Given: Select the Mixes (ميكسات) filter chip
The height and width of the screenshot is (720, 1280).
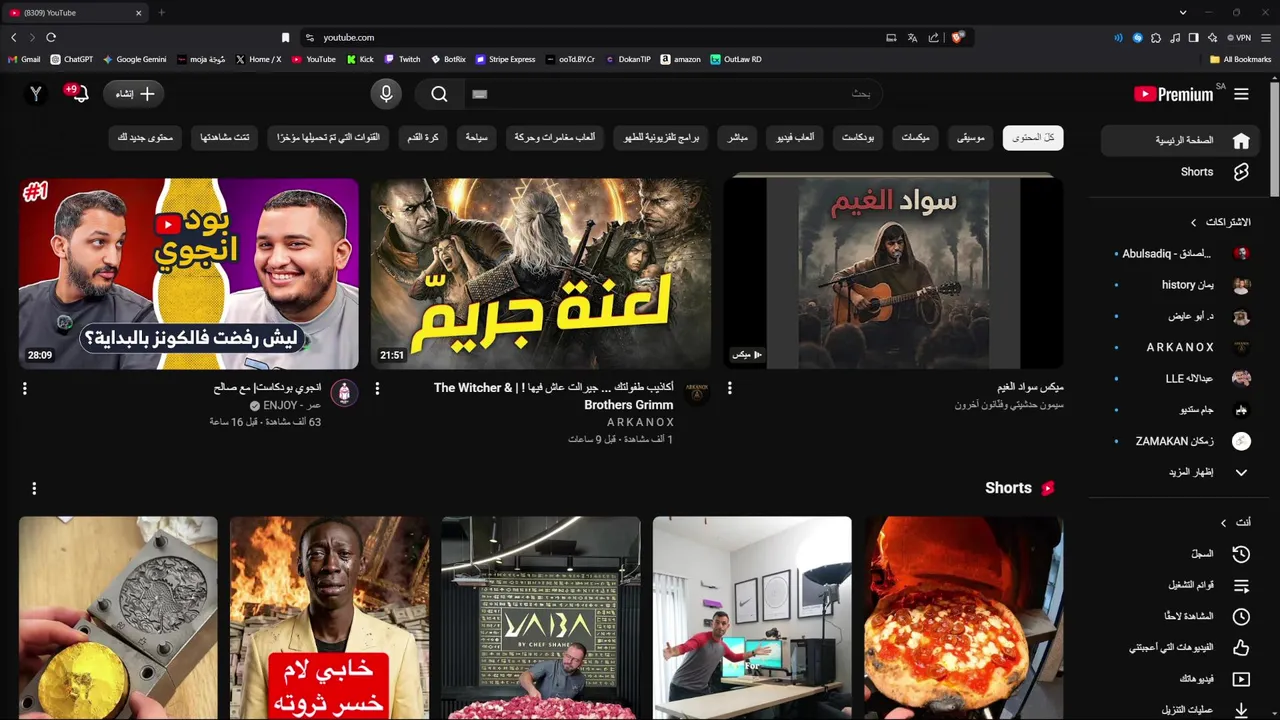Looking at the screenshot, I should coord(915,137).
